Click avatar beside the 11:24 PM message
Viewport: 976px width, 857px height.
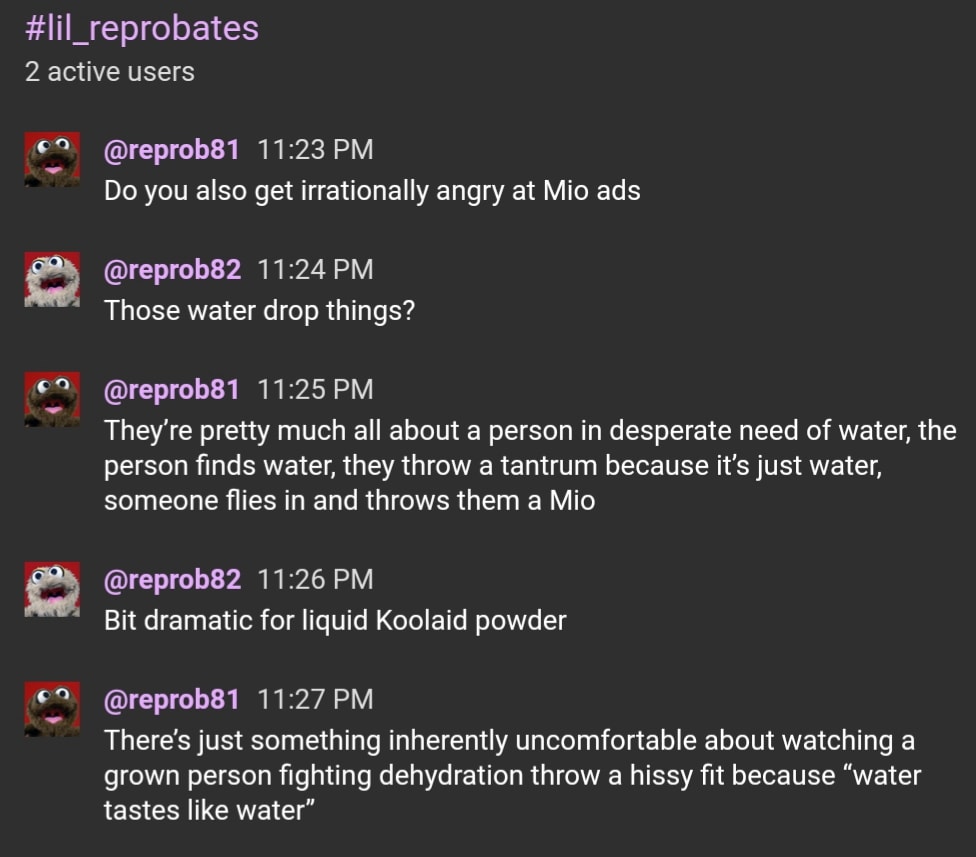52,280
